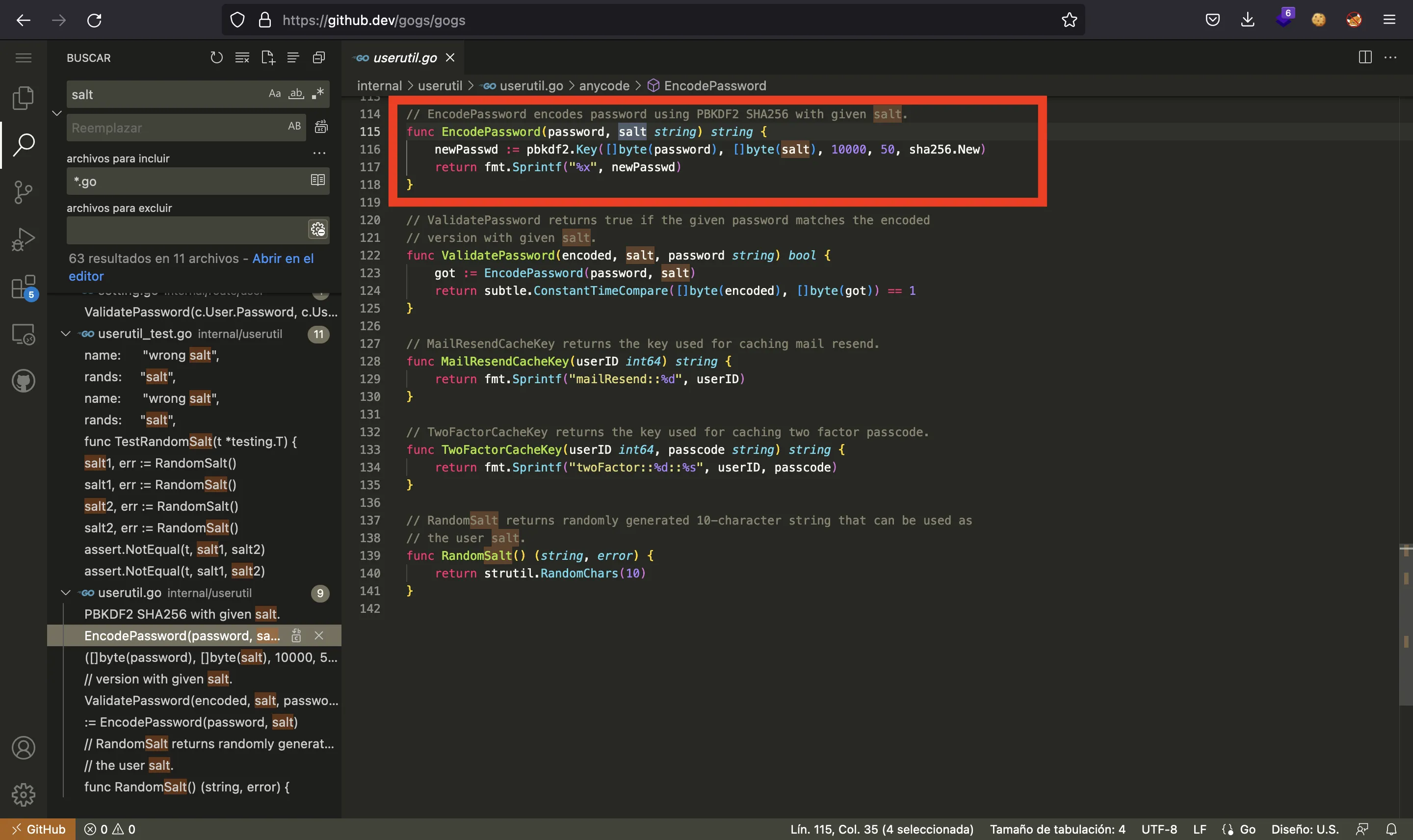Refresh the search results
Screen dimensions: 1413x840
(216, 58)
